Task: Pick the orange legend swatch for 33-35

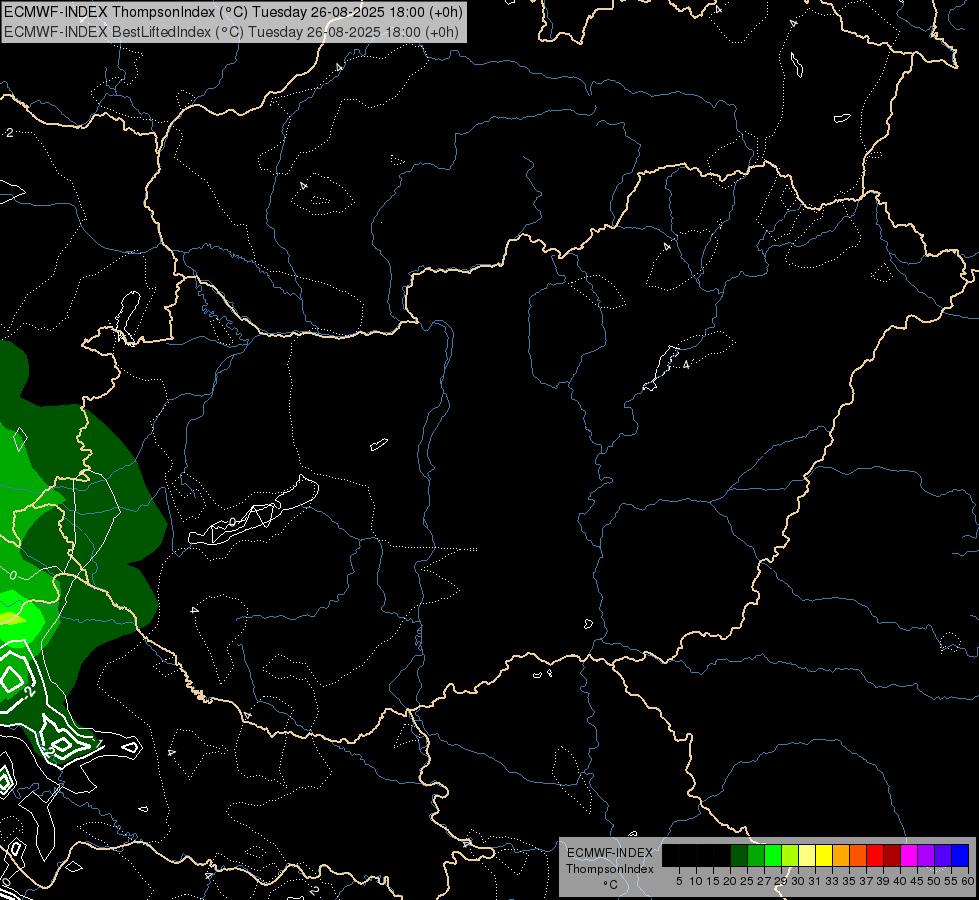Action: pos(841,856)
